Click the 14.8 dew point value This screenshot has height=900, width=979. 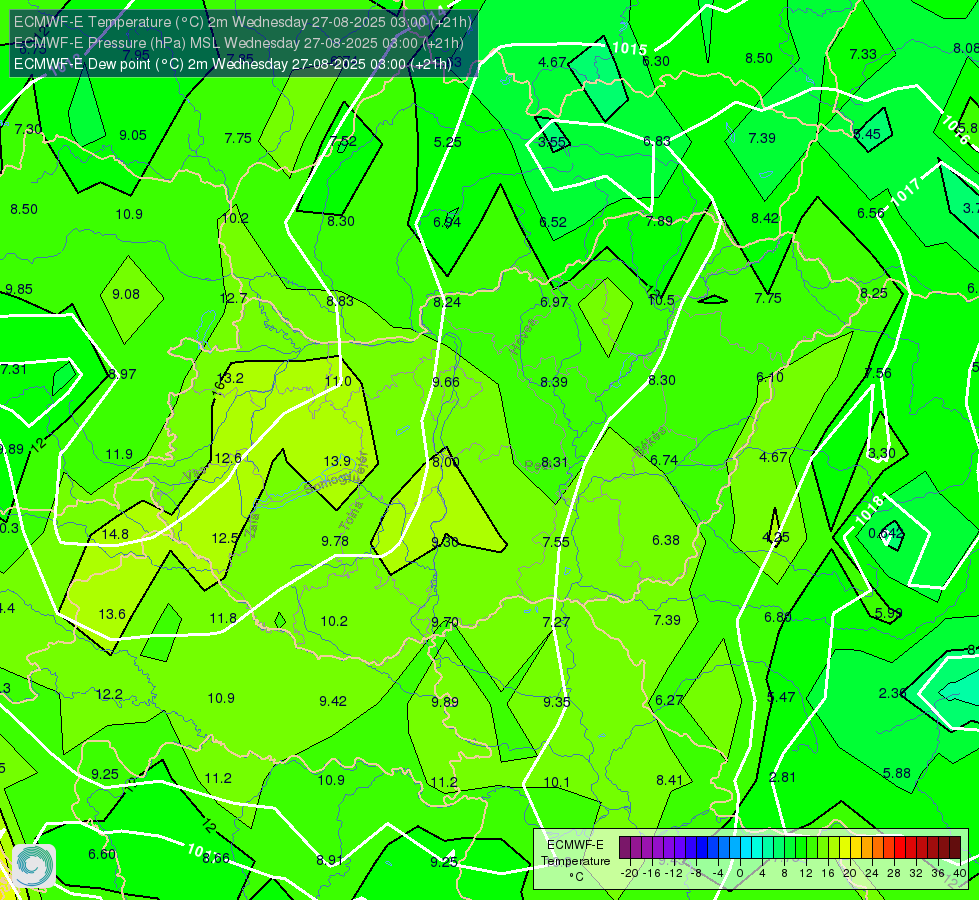click(116, 534)
